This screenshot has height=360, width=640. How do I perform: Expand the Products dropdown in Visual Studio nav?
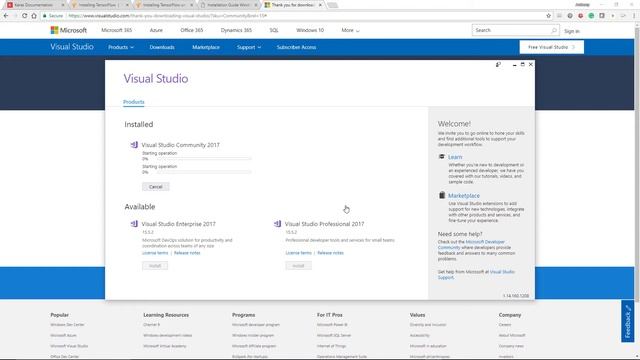coord(121,47)
